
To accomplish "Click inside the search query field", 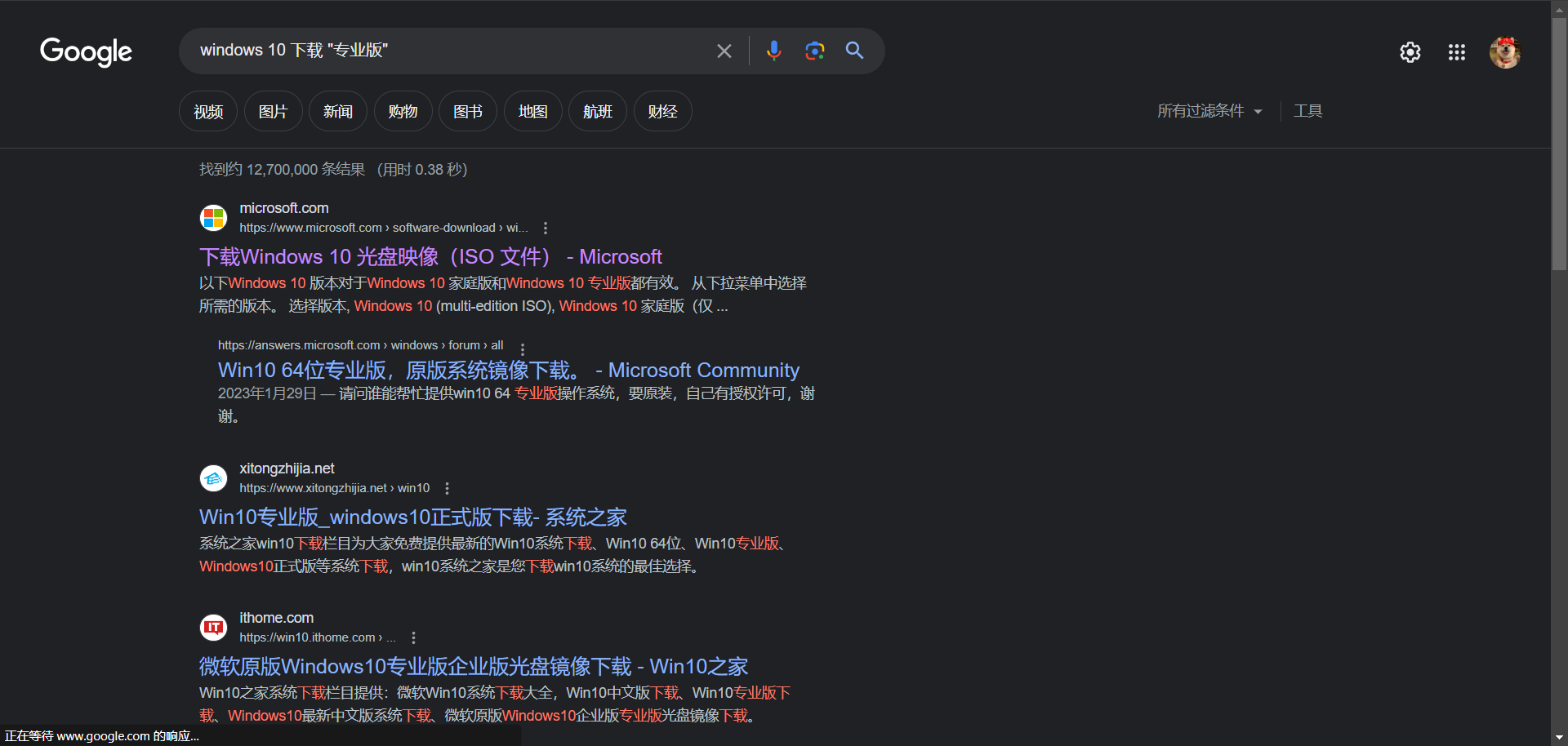I will coord(449,51).
